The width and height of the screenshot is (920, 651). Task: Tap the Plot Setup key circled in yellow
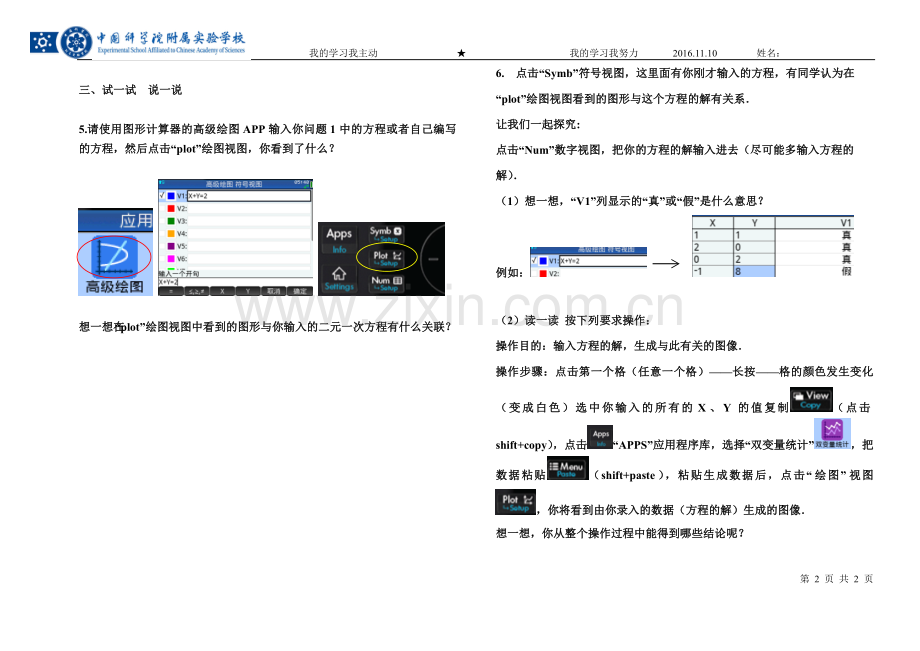(x=387, y=258)
